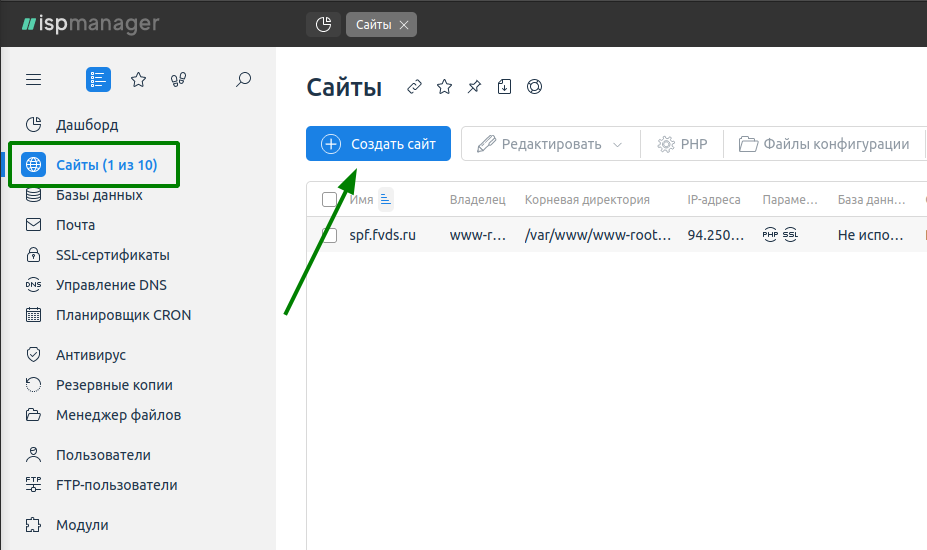Collapse the sidebar with hamburger icon
The width and height of the screenshot is (927, 550).
pyautogui.click(x=34, y=79)
